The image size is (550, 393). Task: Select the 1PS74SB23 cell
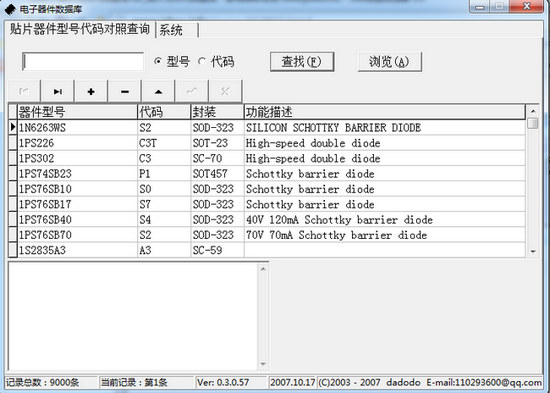point(77,174)
